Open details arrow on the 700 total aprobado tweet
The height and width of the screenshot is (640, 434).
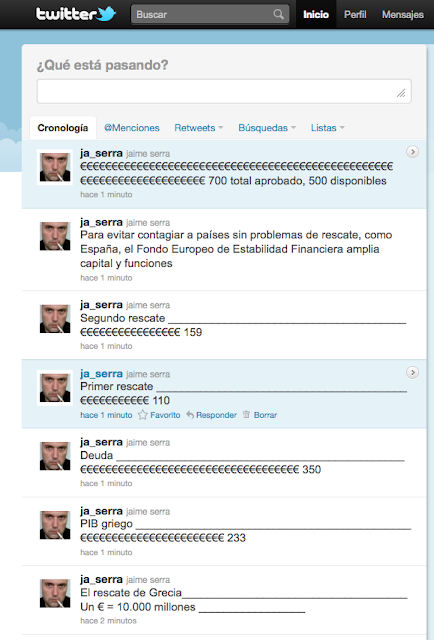click(412, 152)
